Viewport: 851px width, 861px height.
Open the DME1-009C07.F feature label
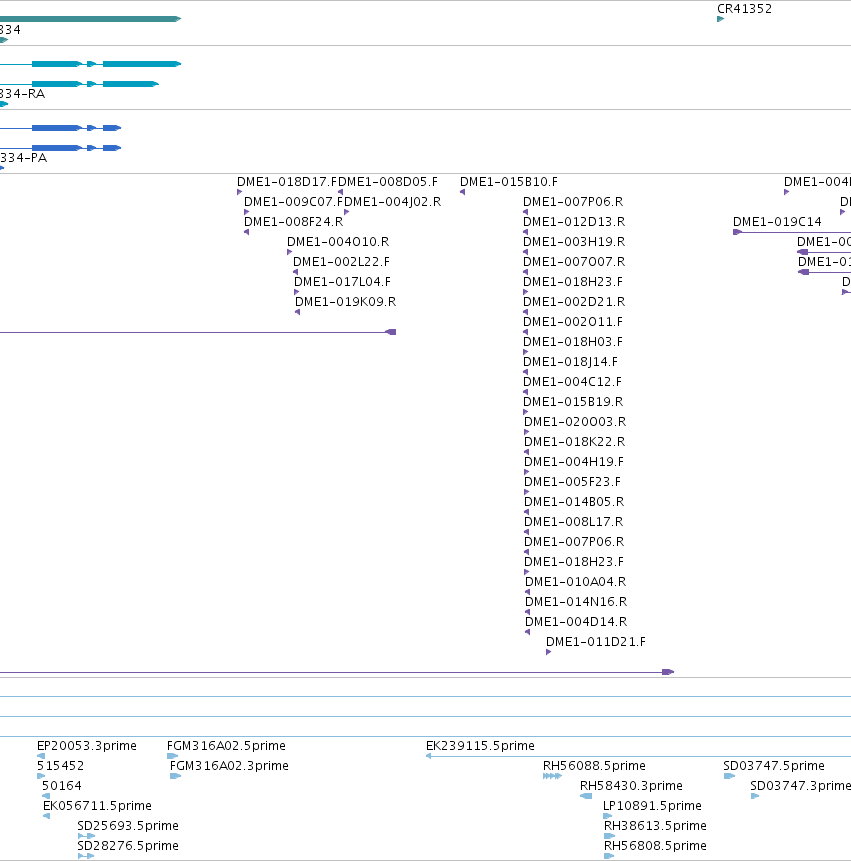coord(294,202)
